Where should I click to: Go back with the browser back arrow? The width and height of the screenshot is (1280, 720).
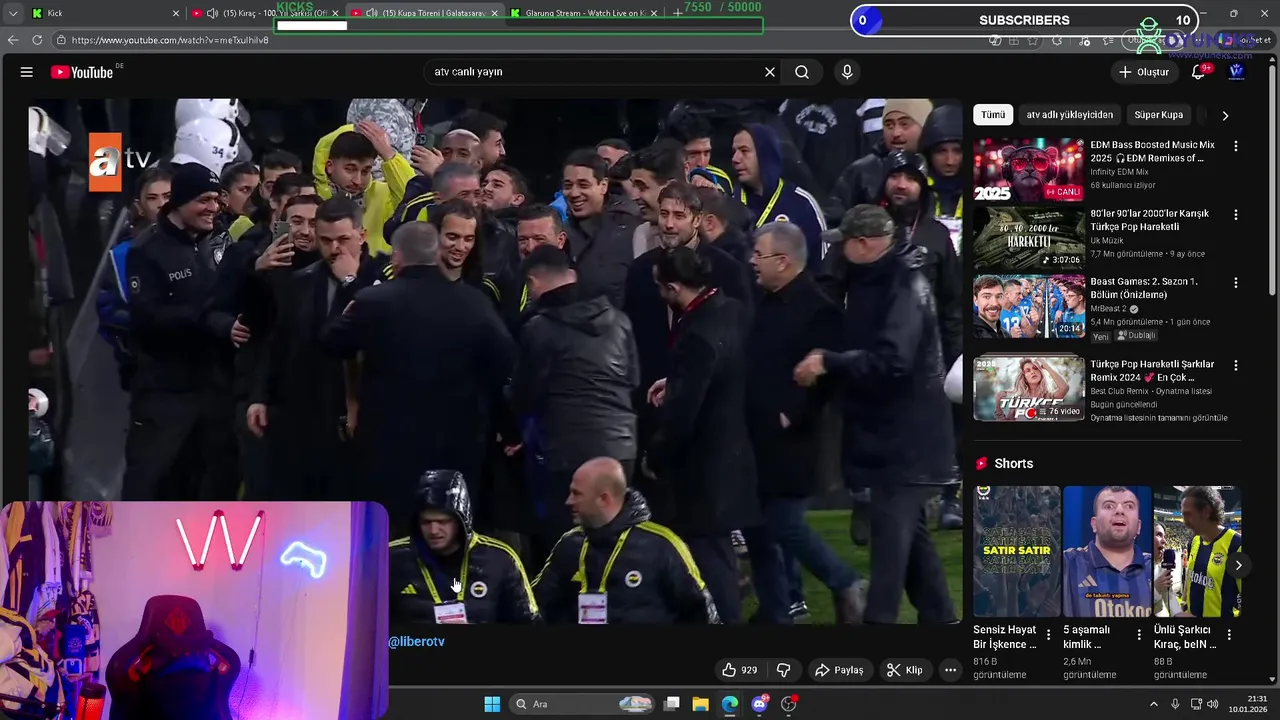point(13,40)
